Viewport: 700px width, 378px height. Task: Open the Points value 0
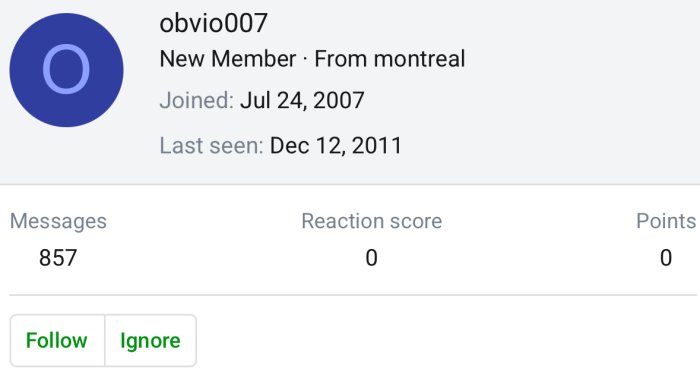[666, 258]
